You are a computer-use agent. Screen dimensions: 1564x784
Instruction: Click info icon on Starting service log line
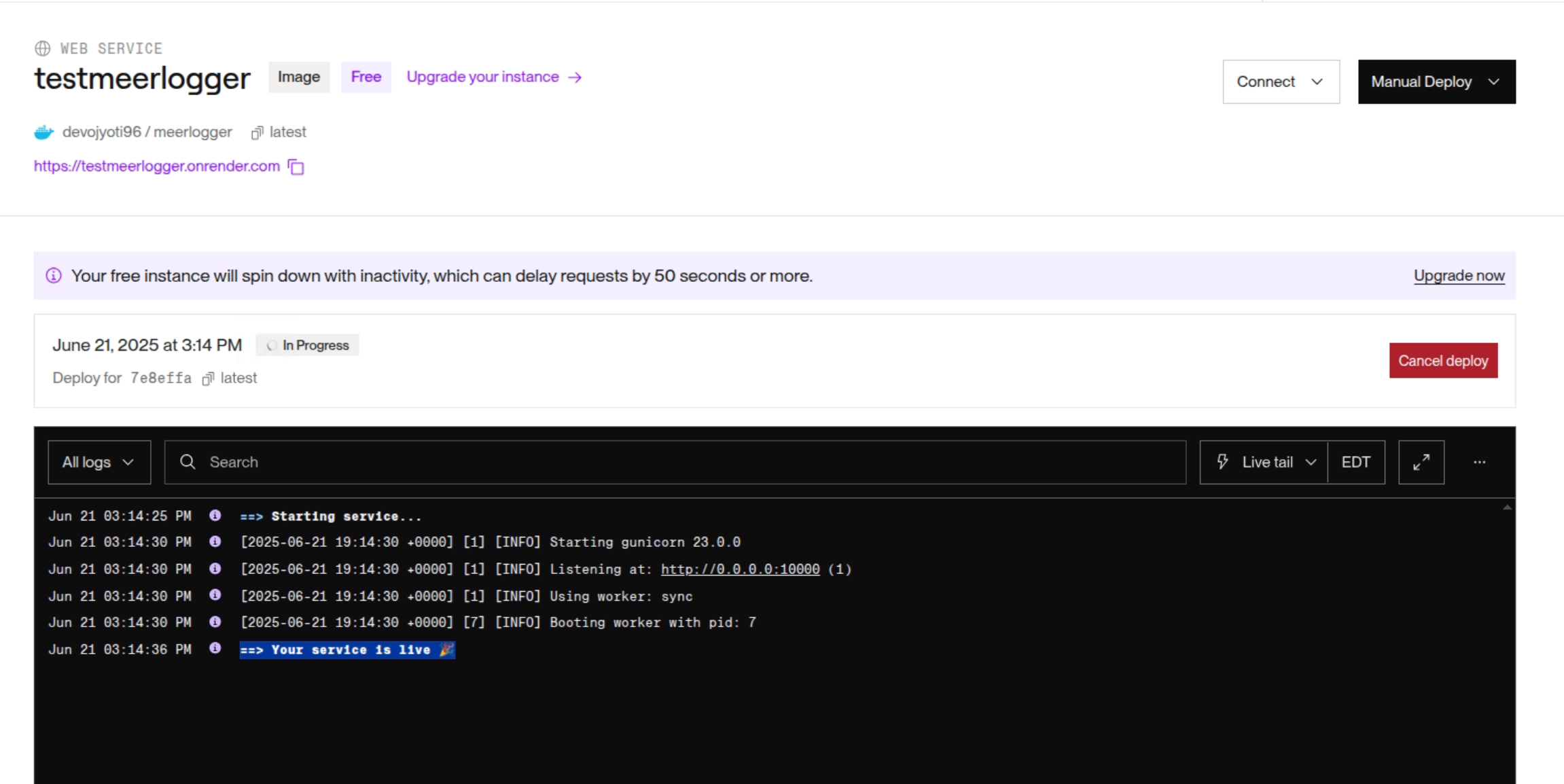pyautogui.click(x=215, y=516)
